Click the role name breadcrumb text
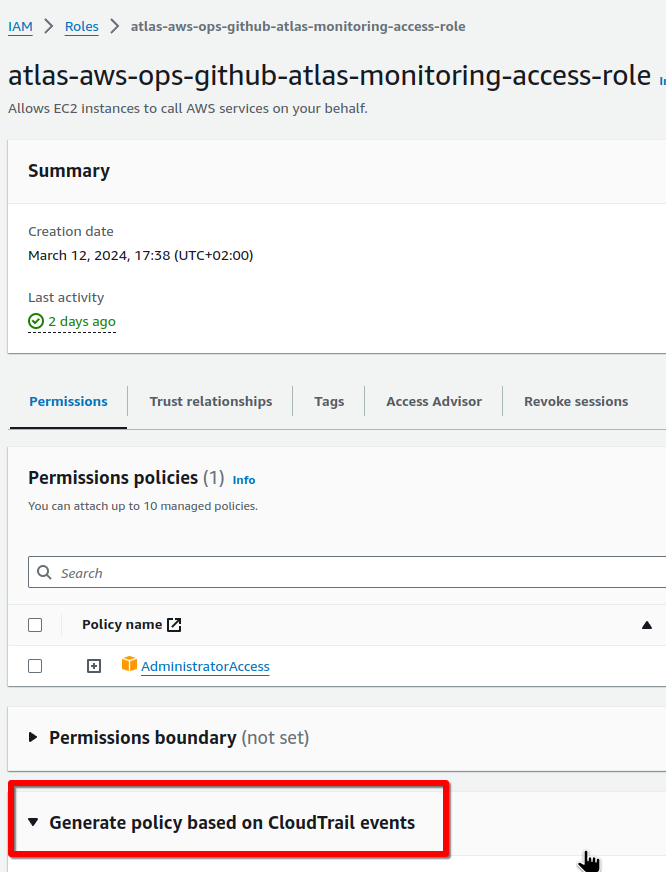The height and width of the screenshot is (872, 666). coord(298,27)
